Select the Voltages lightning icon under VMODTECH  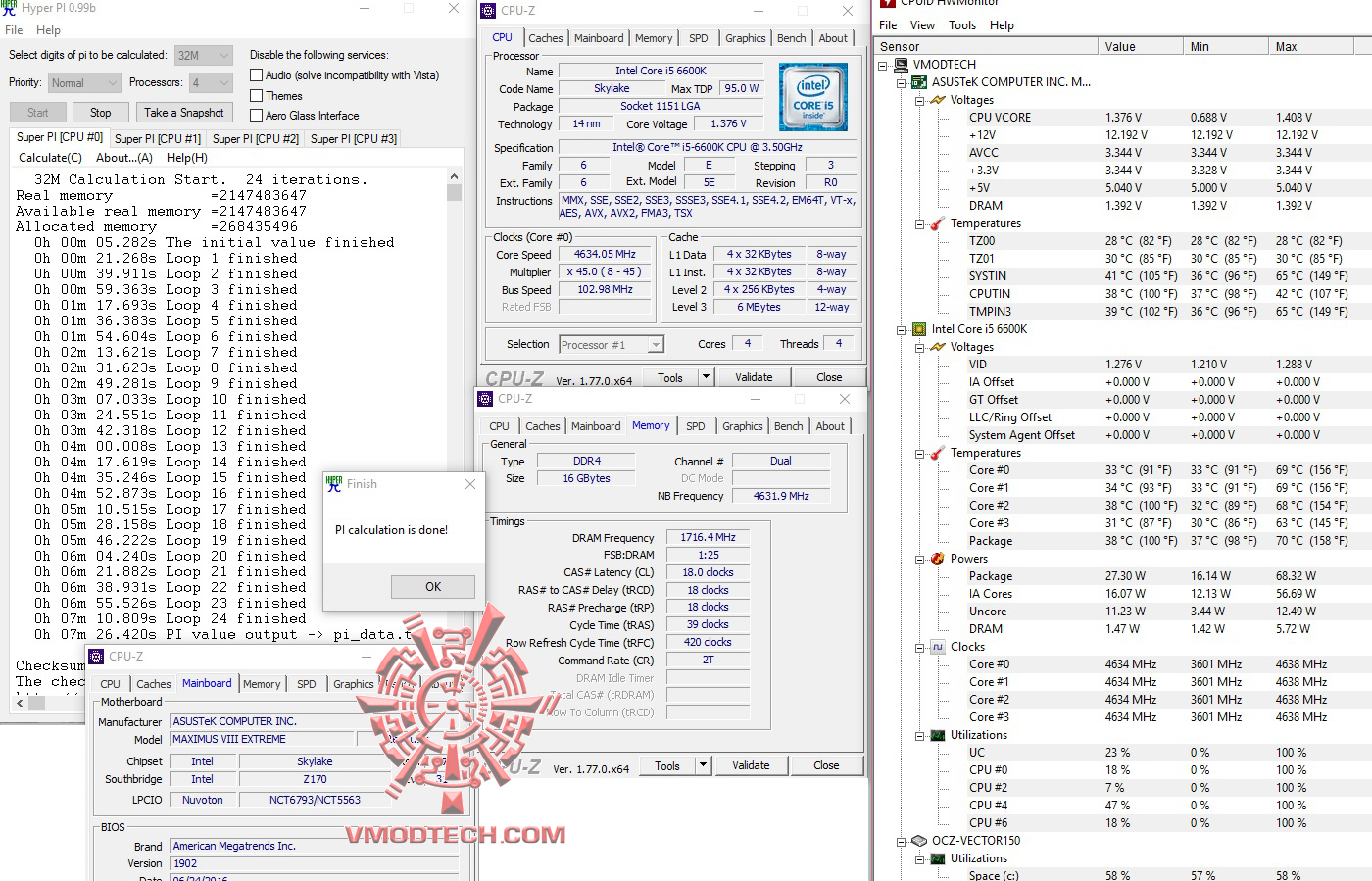point(938,99)
